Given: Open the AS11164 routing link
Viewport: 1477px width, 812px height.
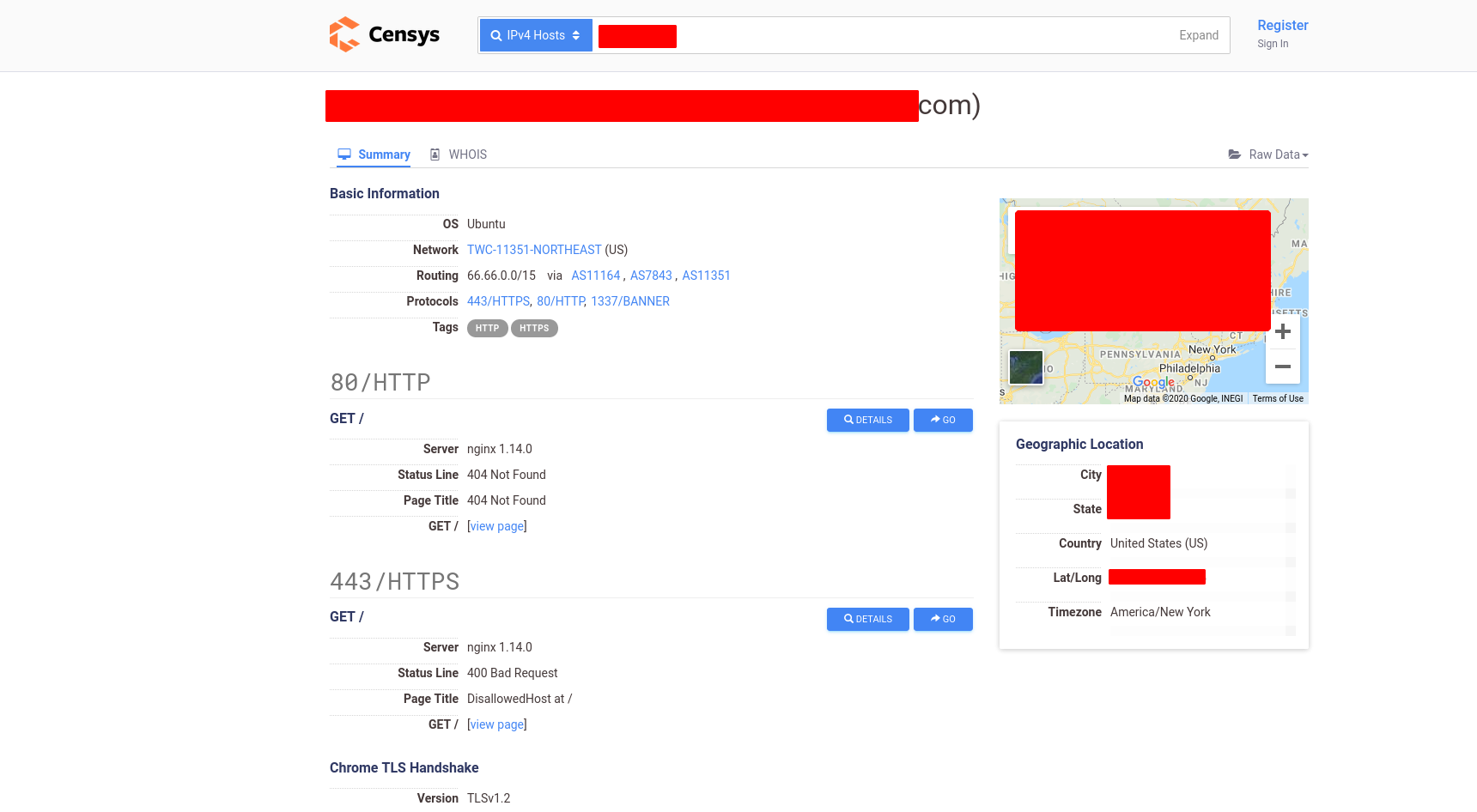Looking at the screenshot, I should (596, 276).
